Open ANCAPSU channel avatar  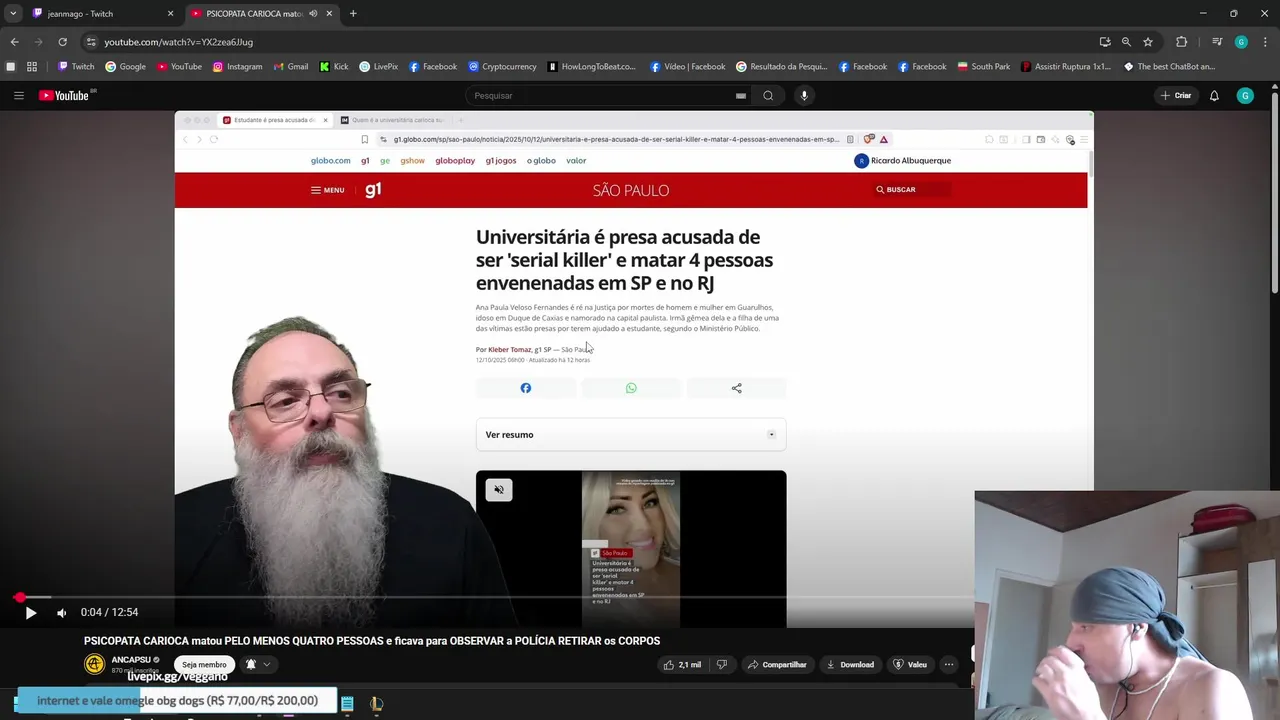pos(94,664)
